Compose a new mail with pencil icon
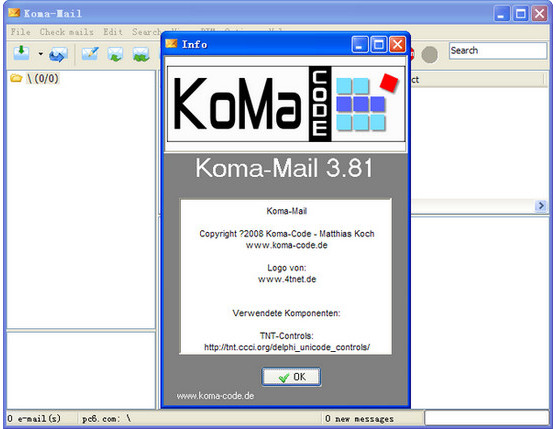The image size is (556, 429). 90,54
